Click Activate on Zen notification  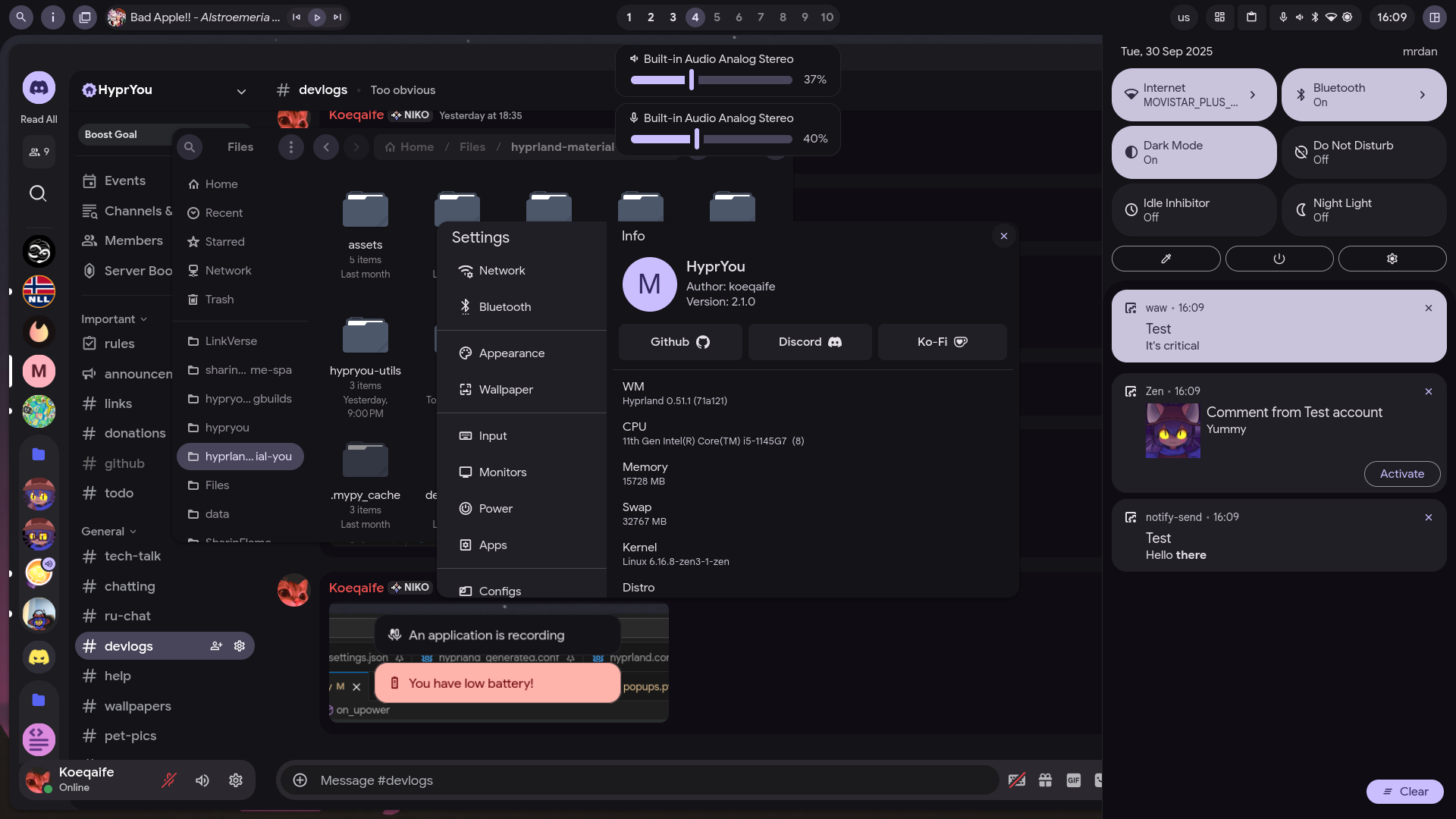1402,474
